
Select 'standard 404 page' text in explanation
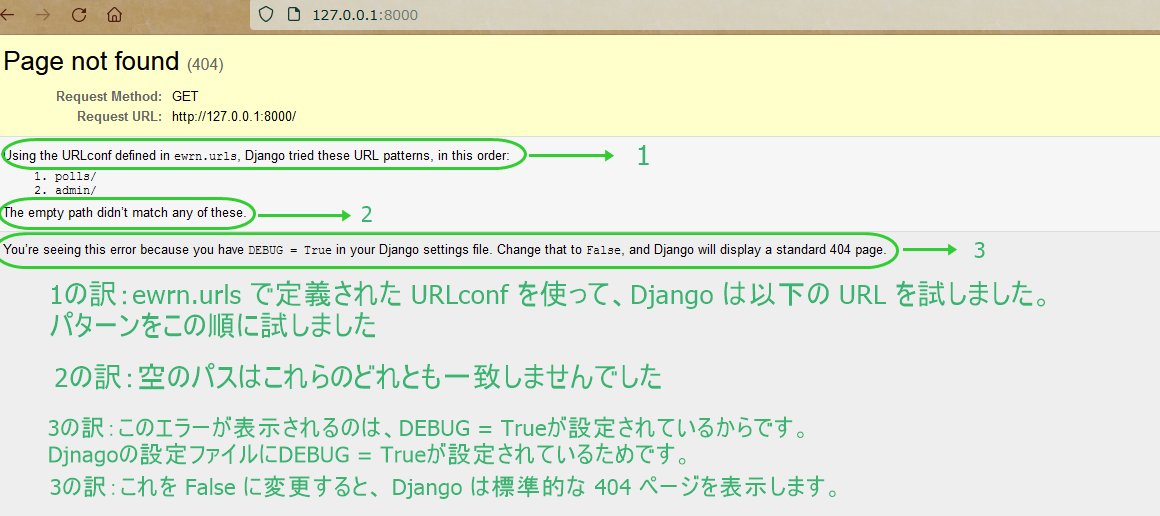(x=834, y=250)
